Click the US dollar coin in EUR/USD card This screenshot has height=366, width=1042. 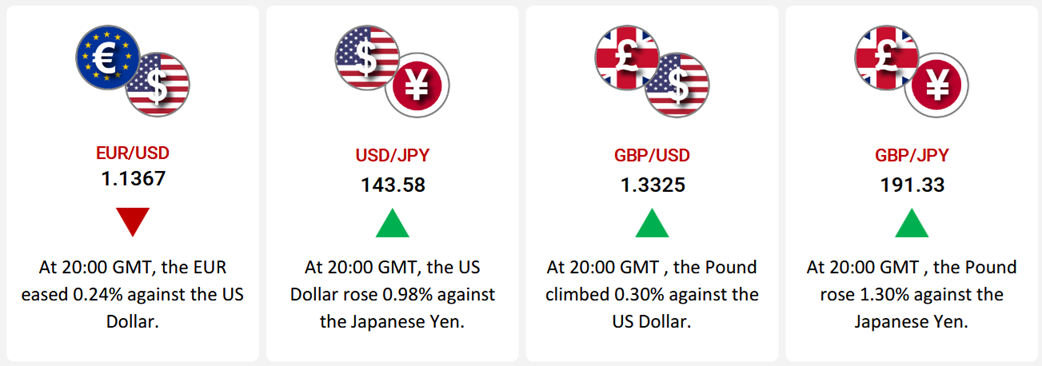(157, 84)
